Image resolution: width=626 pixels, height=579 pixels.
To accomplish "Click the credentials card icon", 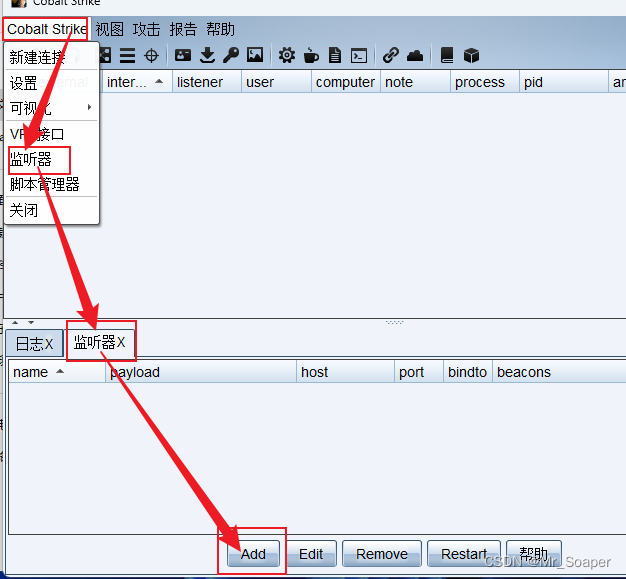I will (183, 55).
